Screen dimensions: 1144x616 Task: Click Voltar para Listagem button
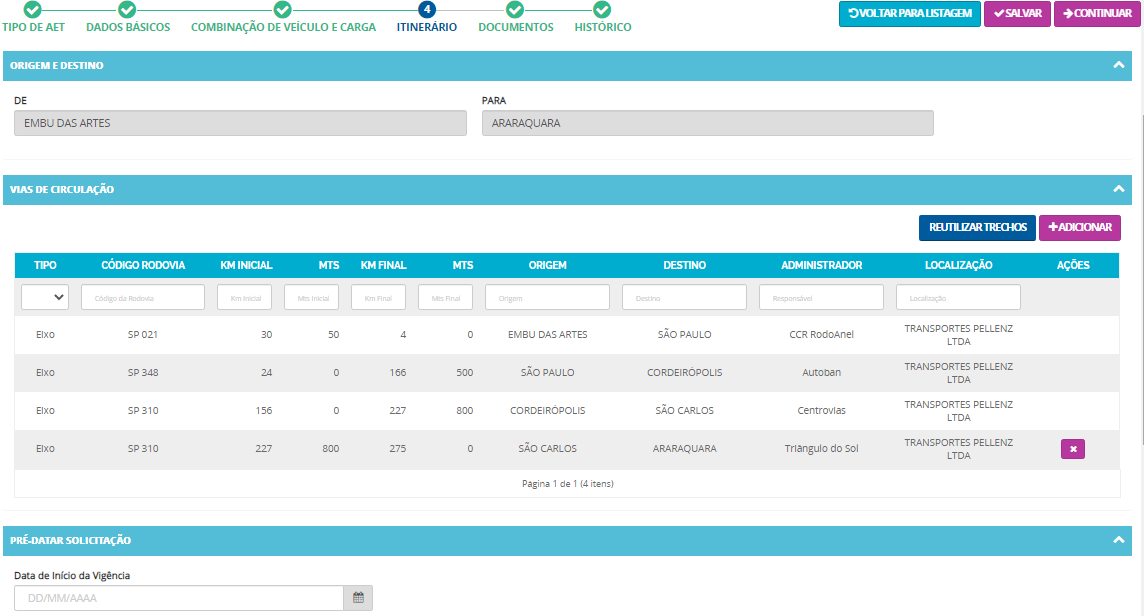point(909,14)
